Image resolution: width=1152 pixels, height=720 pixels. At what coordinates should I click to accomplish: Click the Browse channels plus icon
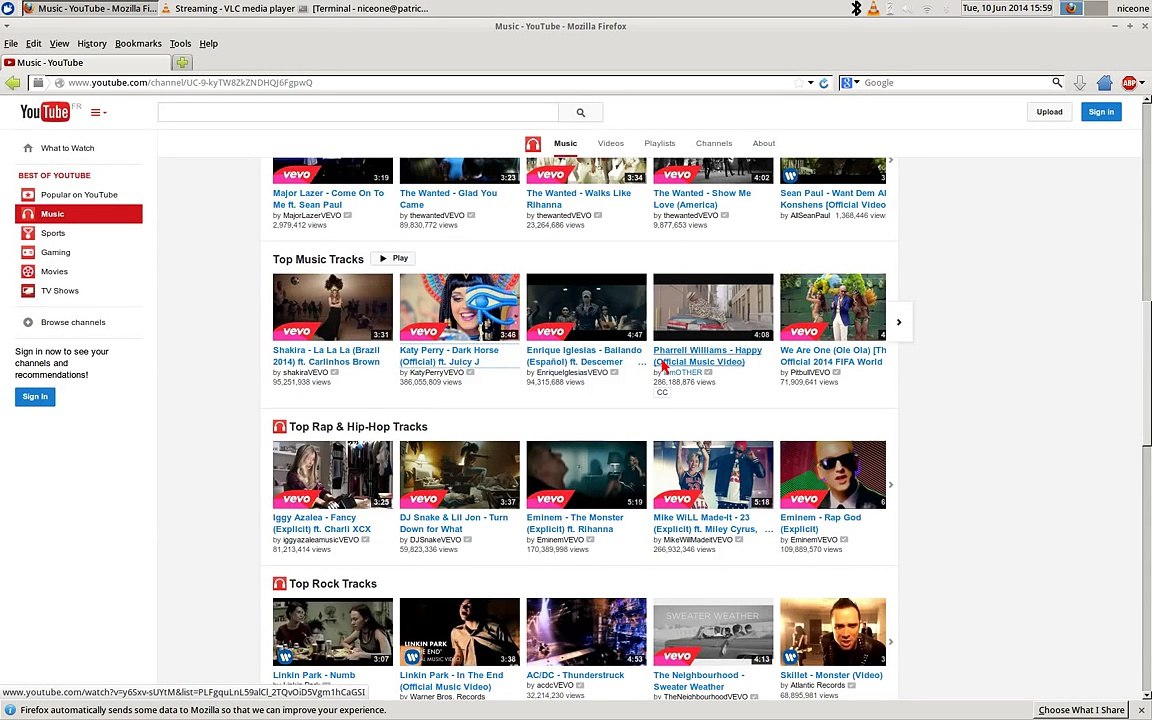28,323
